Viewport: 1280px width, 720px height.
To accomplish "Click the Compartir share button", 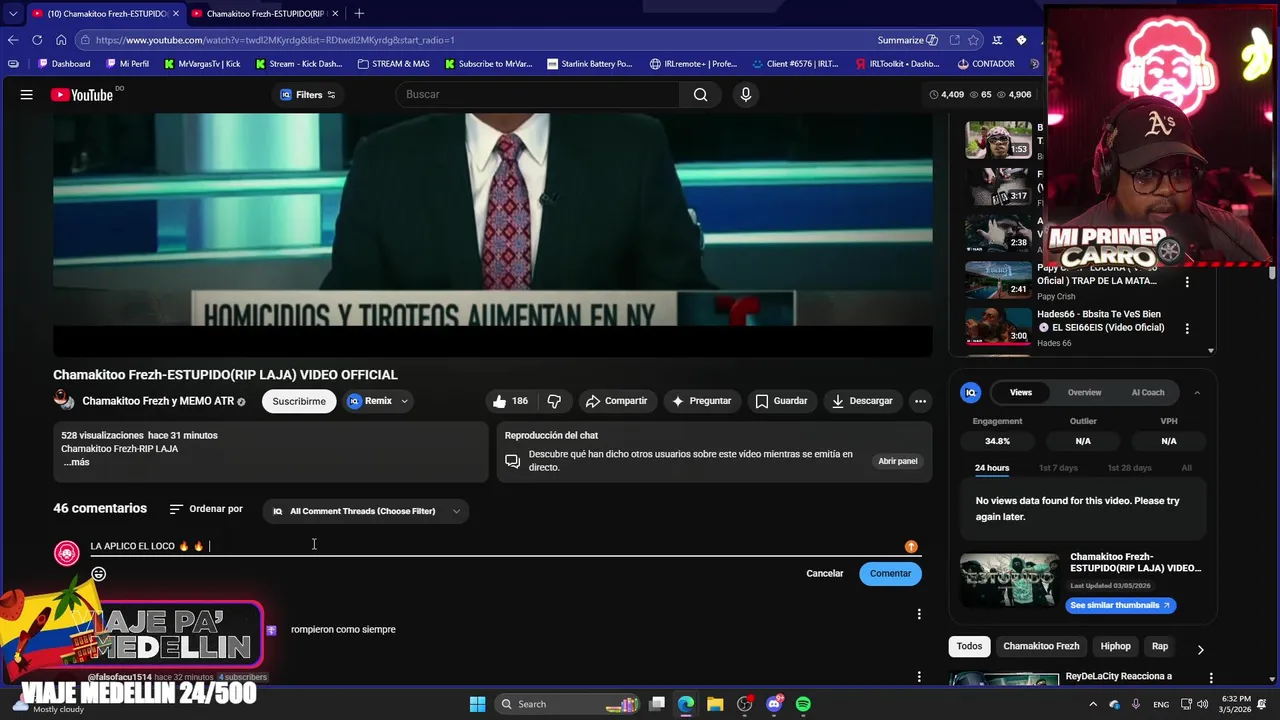I will (x=617, y=401).
